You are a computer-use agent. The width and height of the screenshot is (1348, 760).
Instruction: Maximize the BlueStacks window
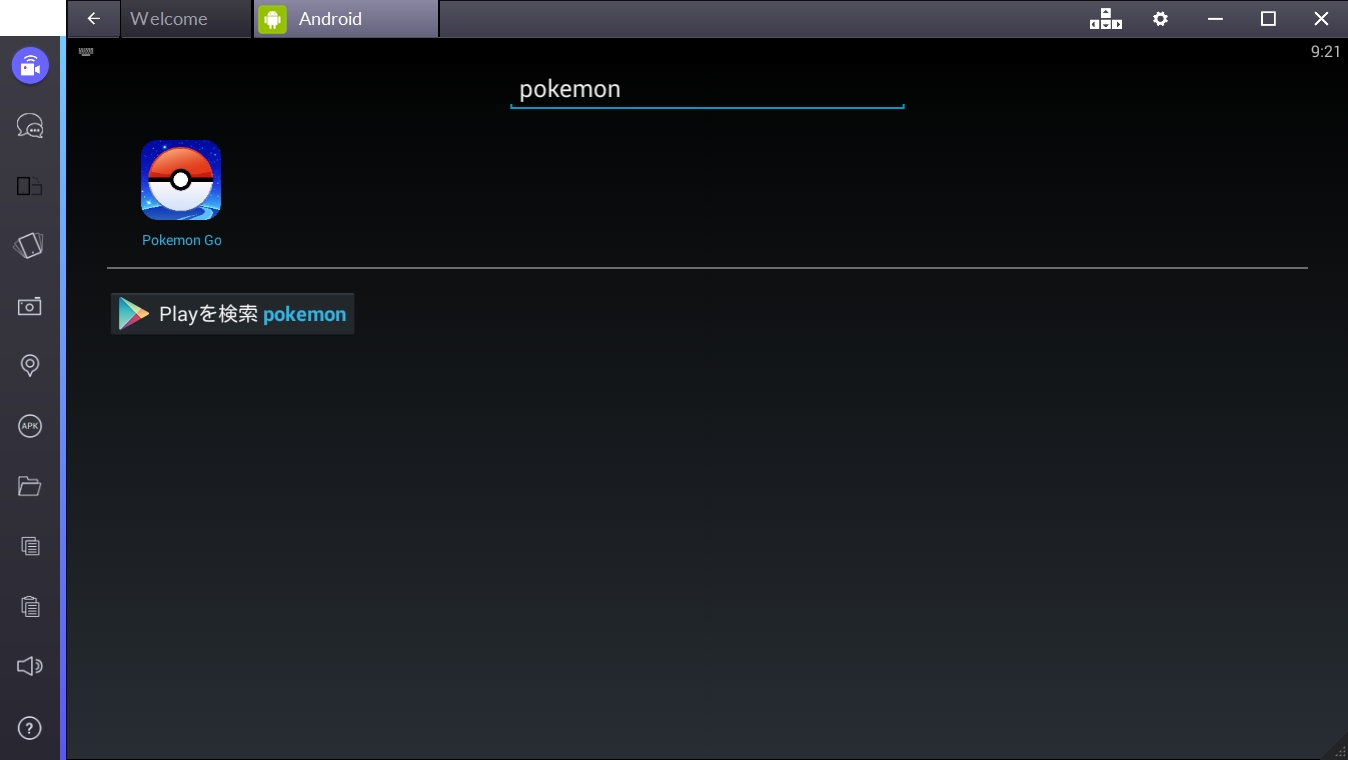click(1268, 19)
